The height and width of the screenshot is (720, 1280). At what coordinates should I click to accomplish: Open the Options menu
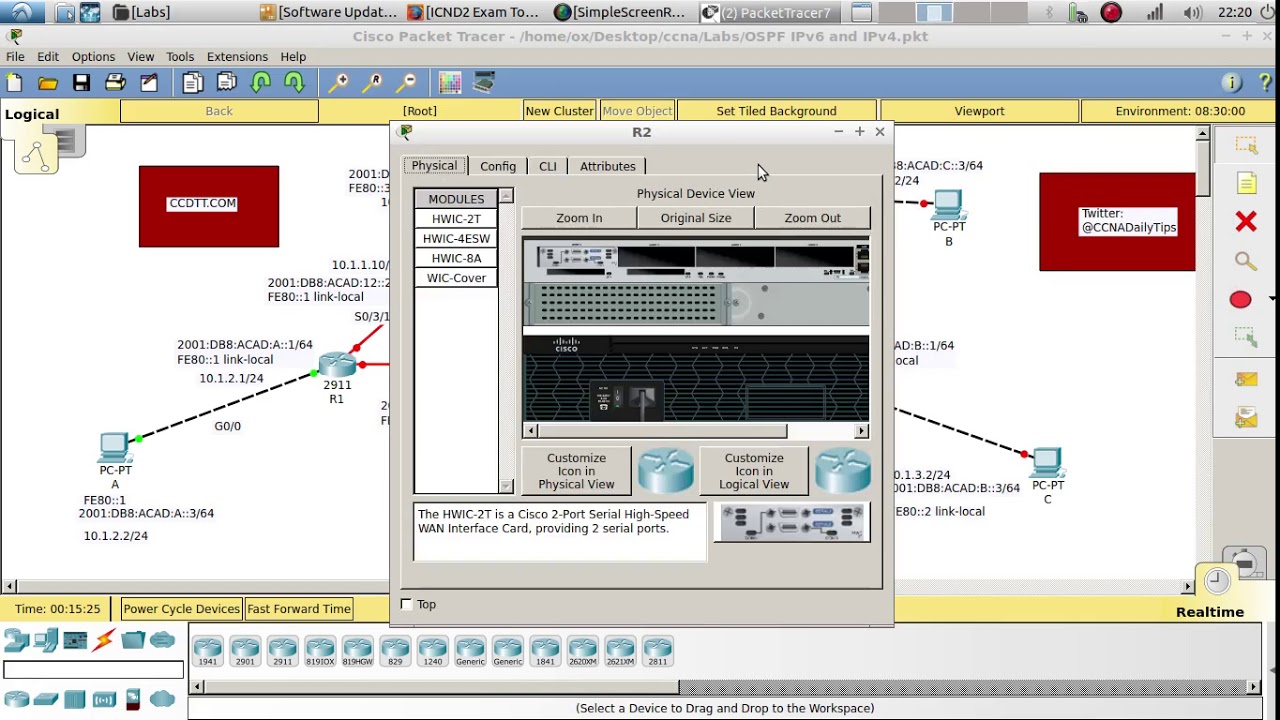point(93,57)
